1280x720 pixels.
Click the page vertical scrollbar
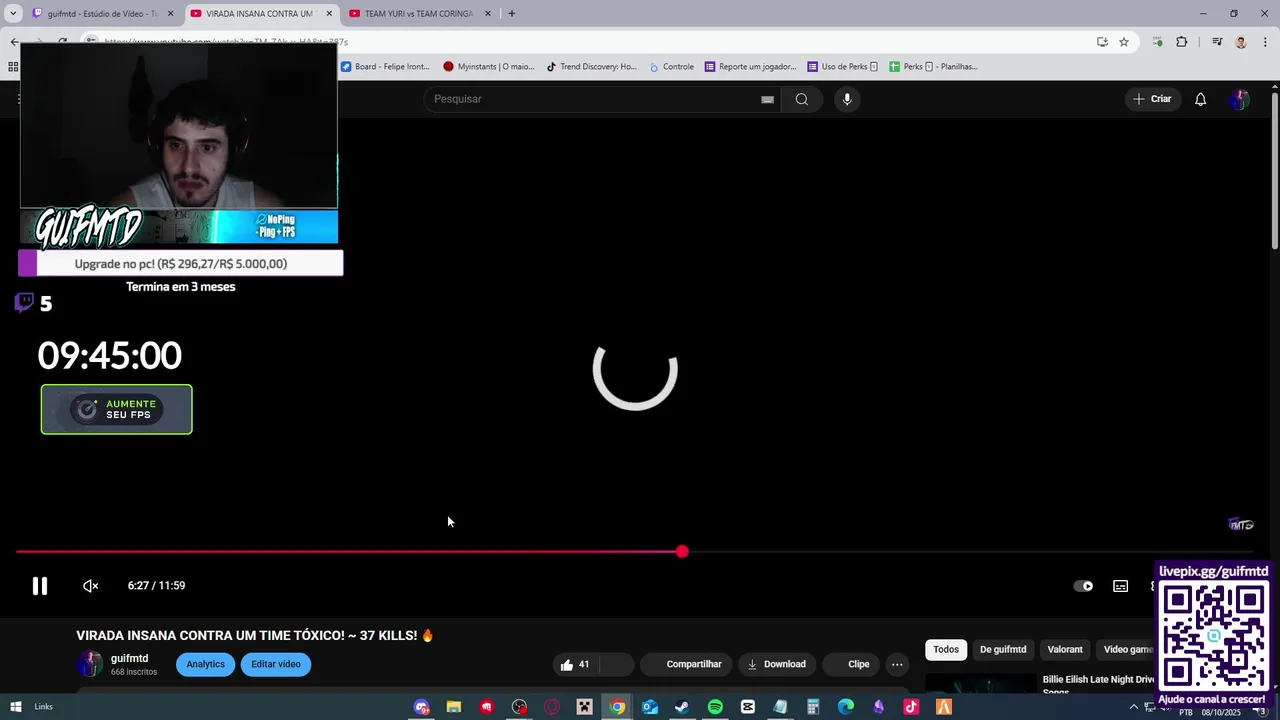(x=1274, y=170)
